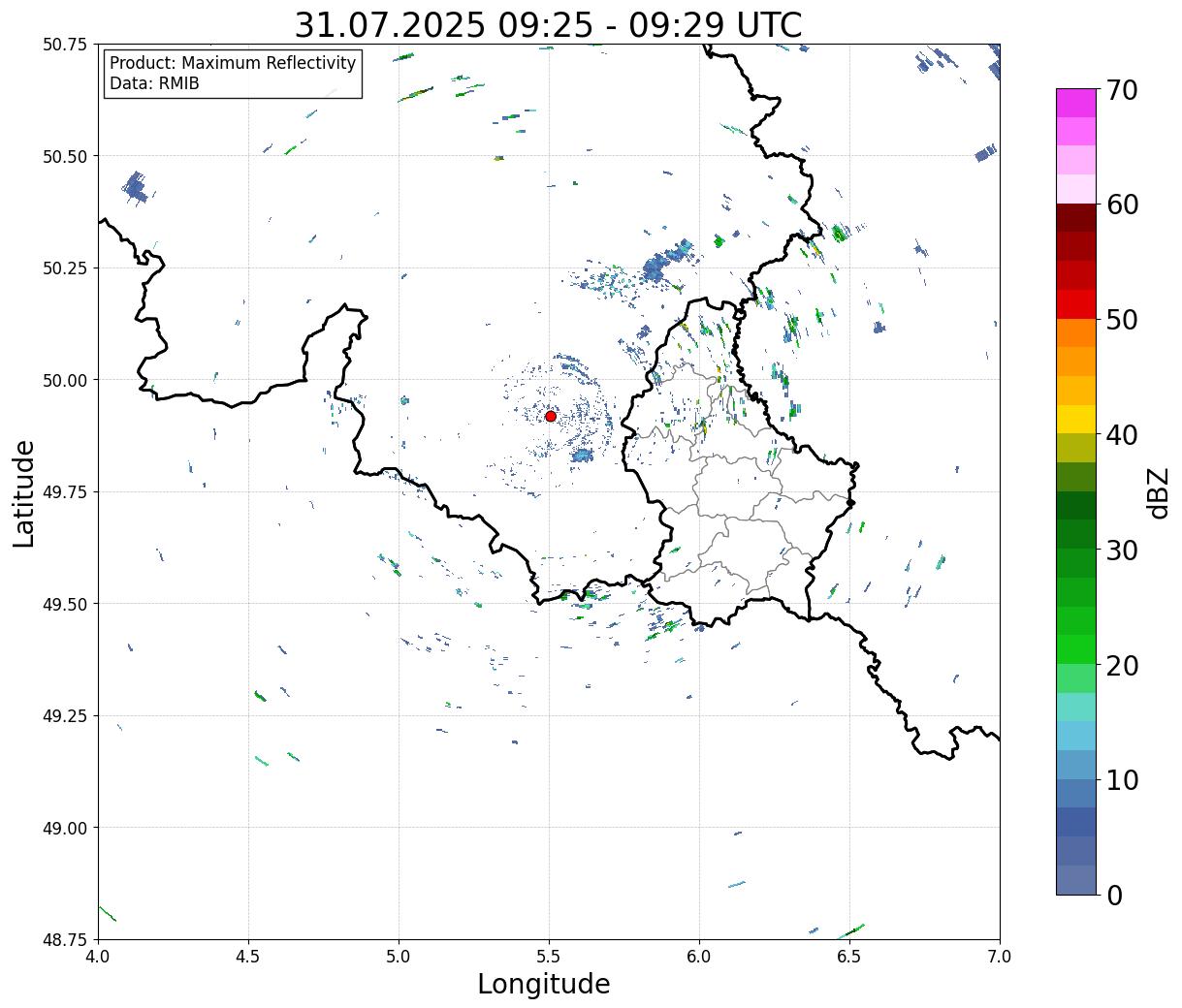
Task: Click latitude tick label 48.75
Action: click(x=65, y=939)
